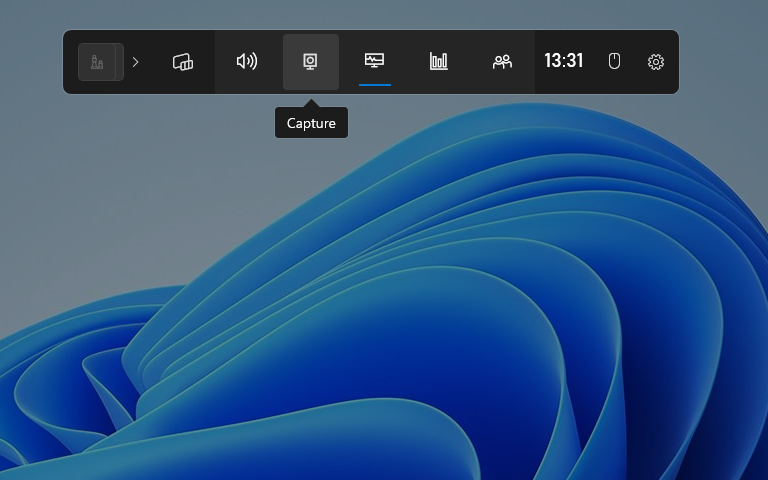Open the Xbox Social people icon

point(502,62)
